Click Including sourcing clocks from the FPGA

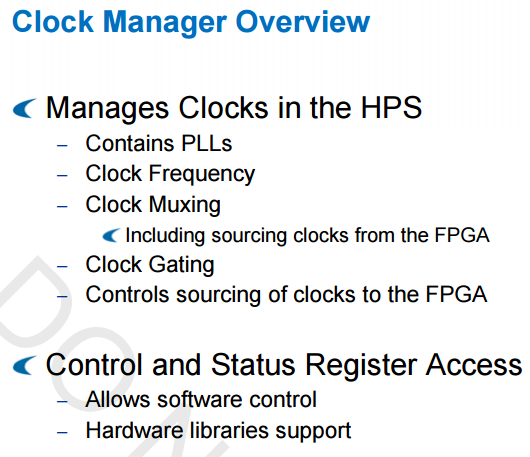coord(307,236)
